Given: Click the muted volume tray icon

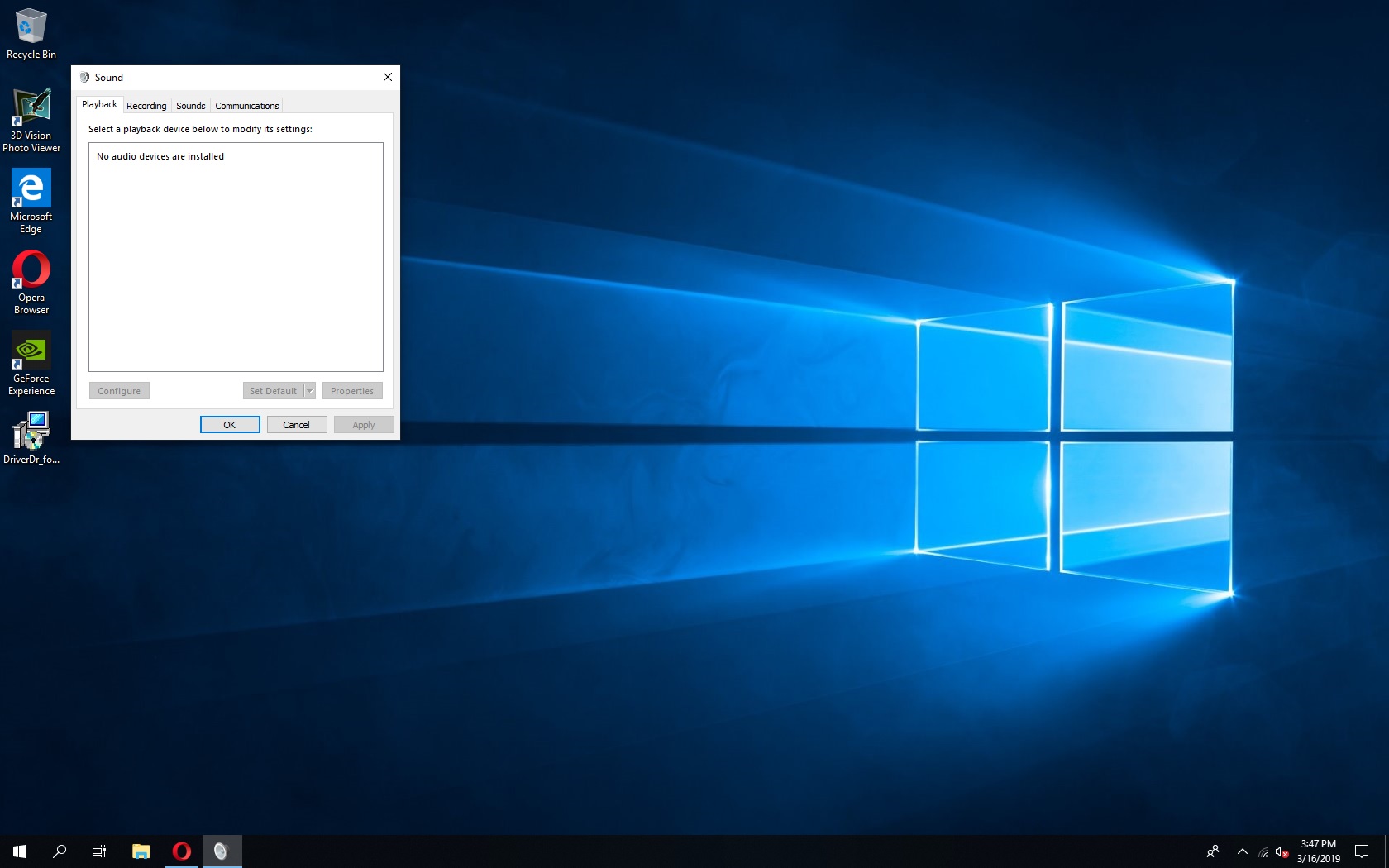Looking at the screenshot, I should click(1282, 851).
